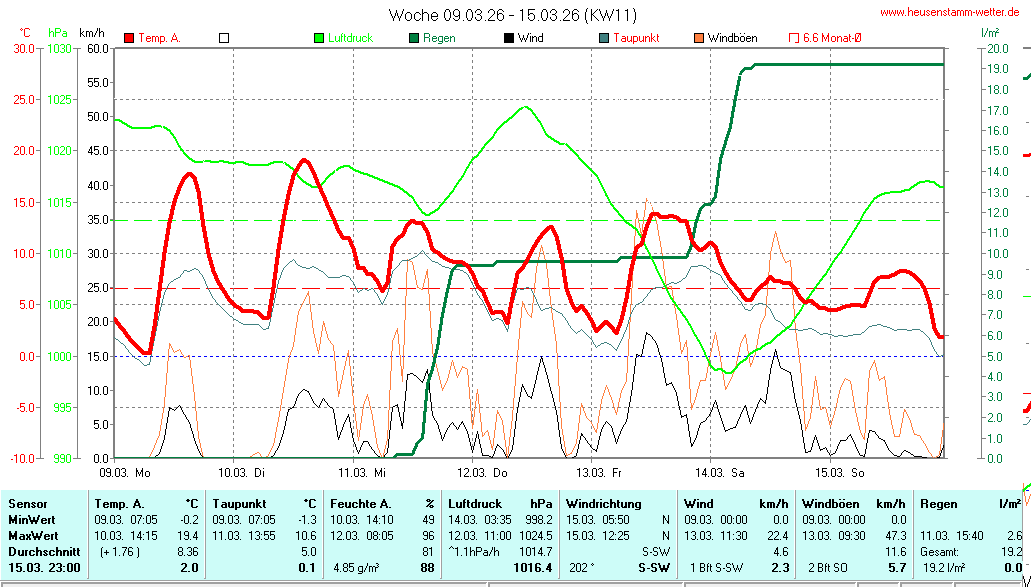Select the Feuchte A. column header
The height and width of the screenshot is (587, 1034).
tap(359, 504)
